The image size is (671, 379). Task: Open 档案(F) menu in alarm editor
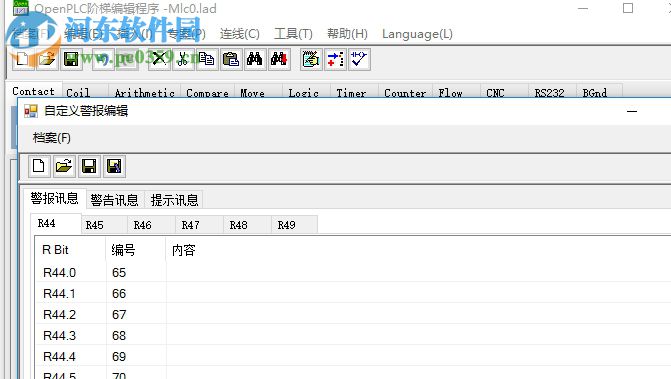(x=52, y=138)
